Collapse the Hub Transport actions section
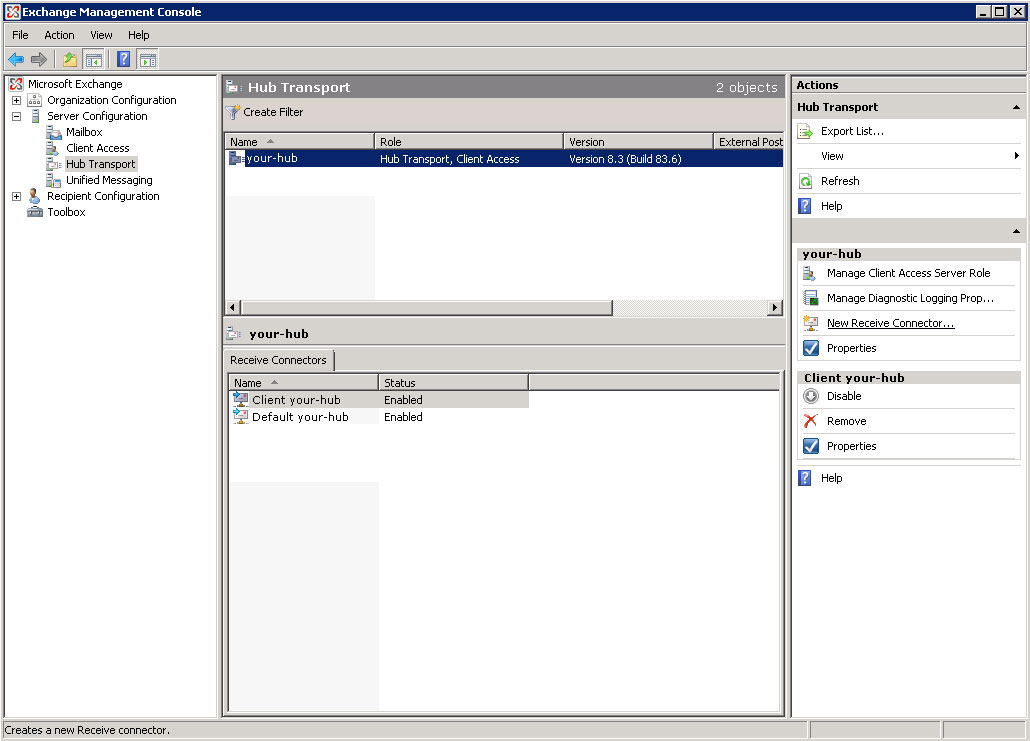Viewport: 1030px width, 741px height. tap(1016, 107)
